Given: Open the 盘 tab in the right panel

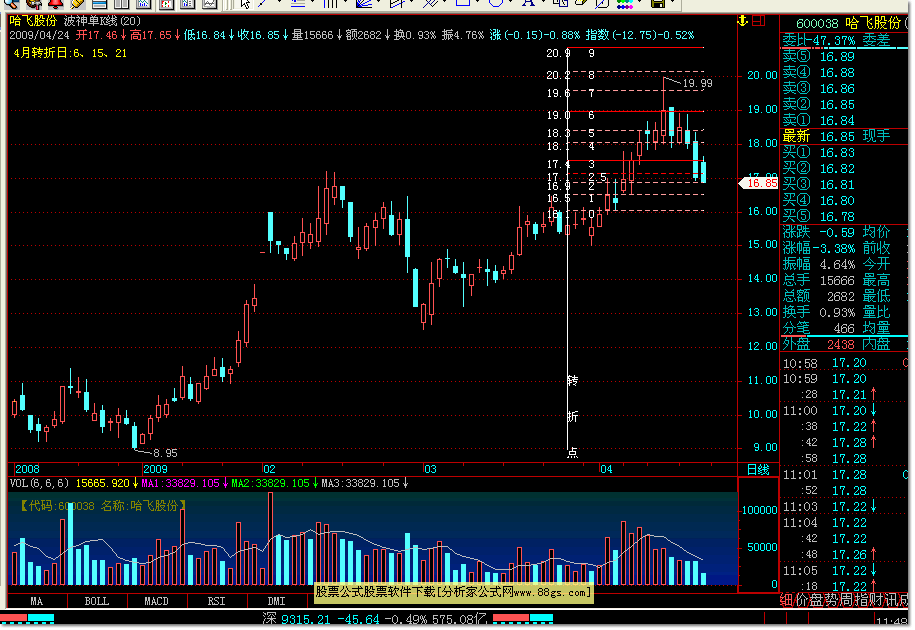Looking at the screenshot, I should click(x=816, y=600).
